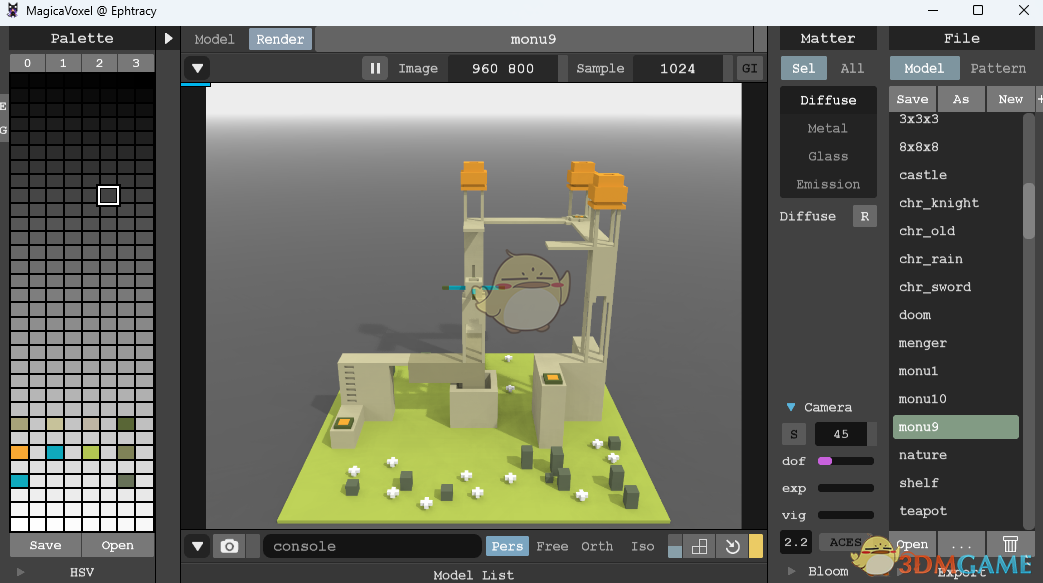Click the As save button
This screenshot has height=583, width=1043.
(961, 99)
